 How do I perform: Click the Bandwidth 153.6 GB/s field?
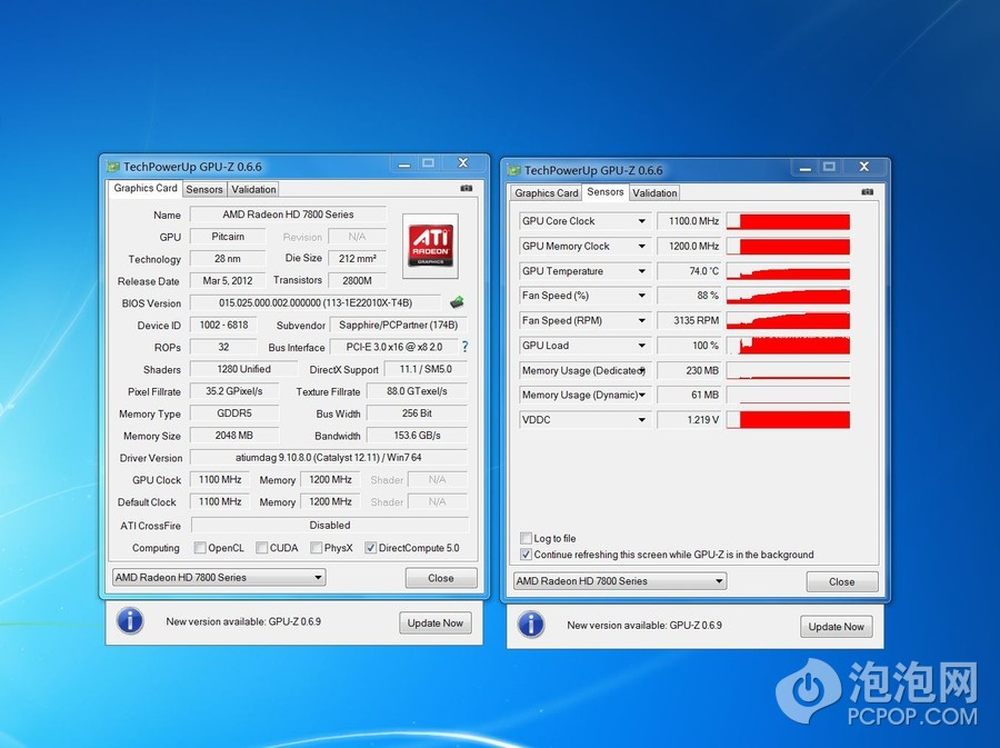coord(417,436)
